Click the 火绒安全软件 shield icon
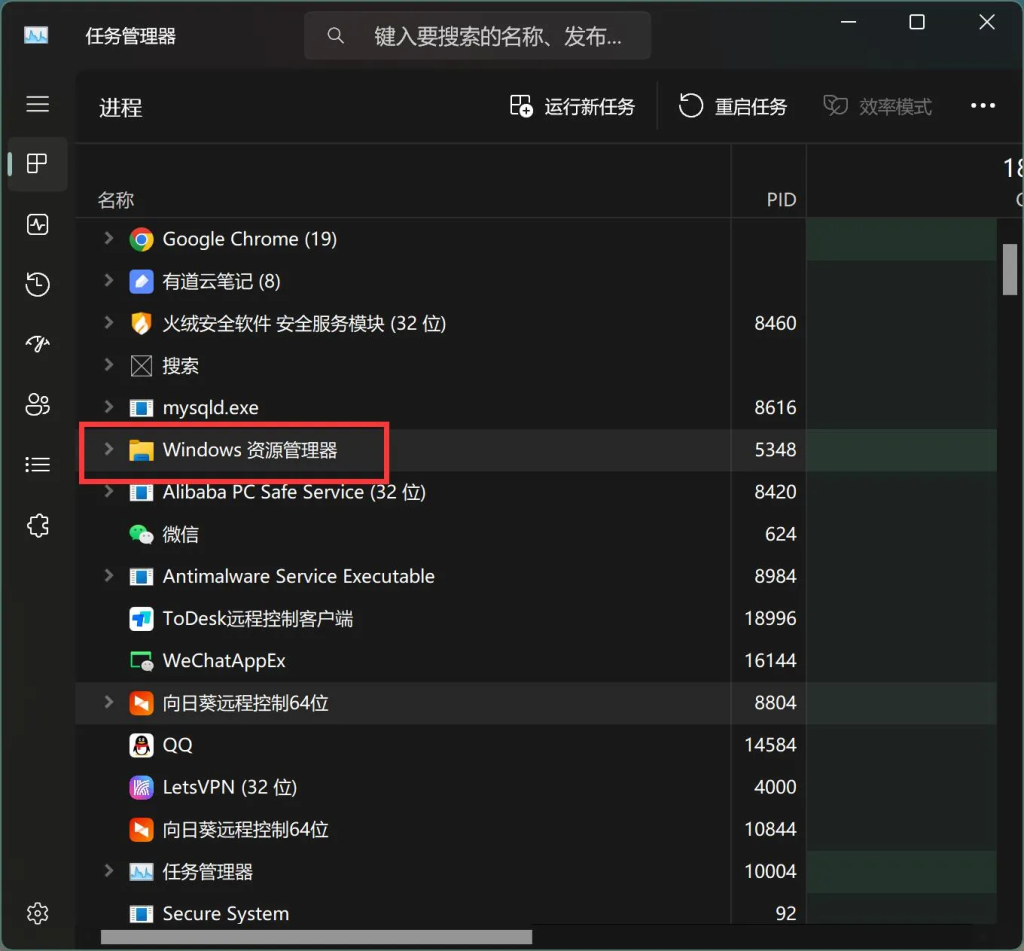Viewport: 1024px width, 951px height. (141, 323)
